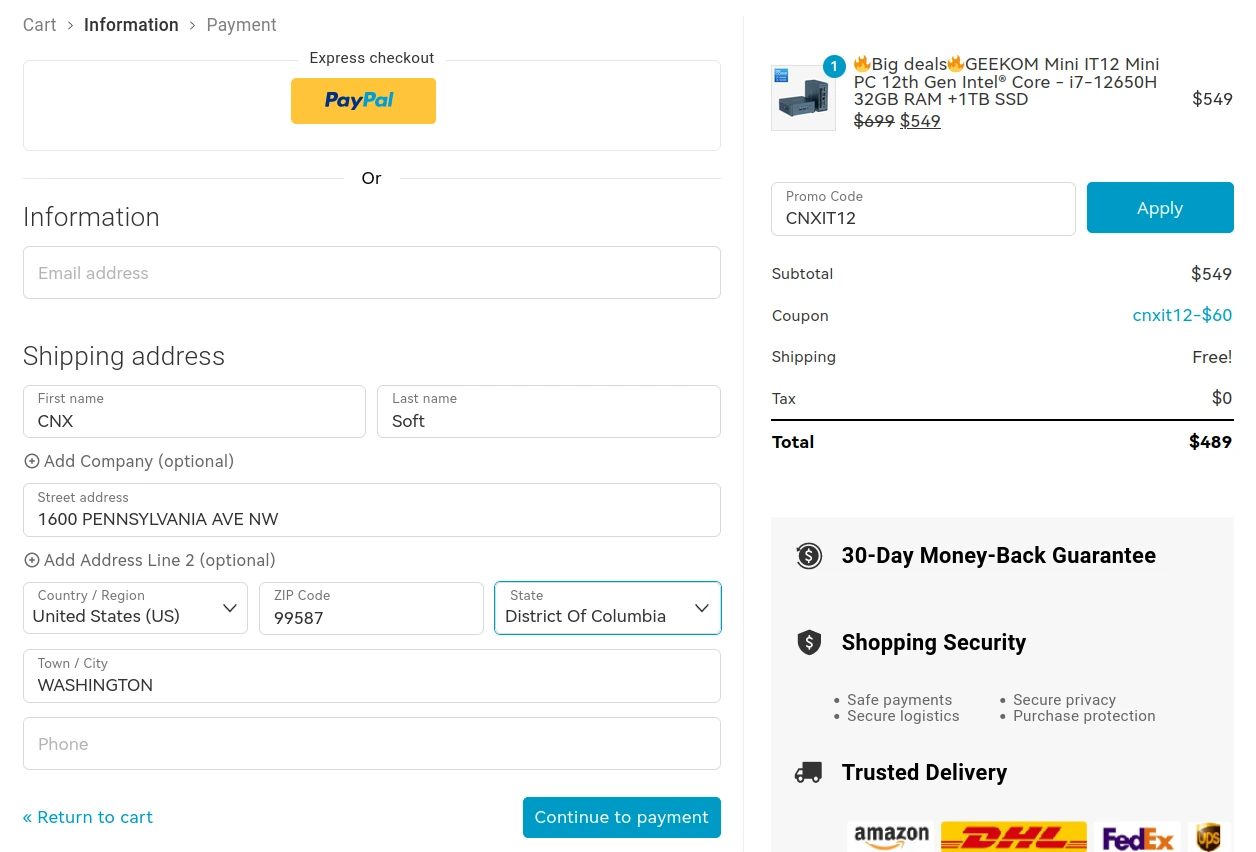Focus the Email address field
Image resolution: width=1256 pixels, height=852 pixels.
[372, 273]
